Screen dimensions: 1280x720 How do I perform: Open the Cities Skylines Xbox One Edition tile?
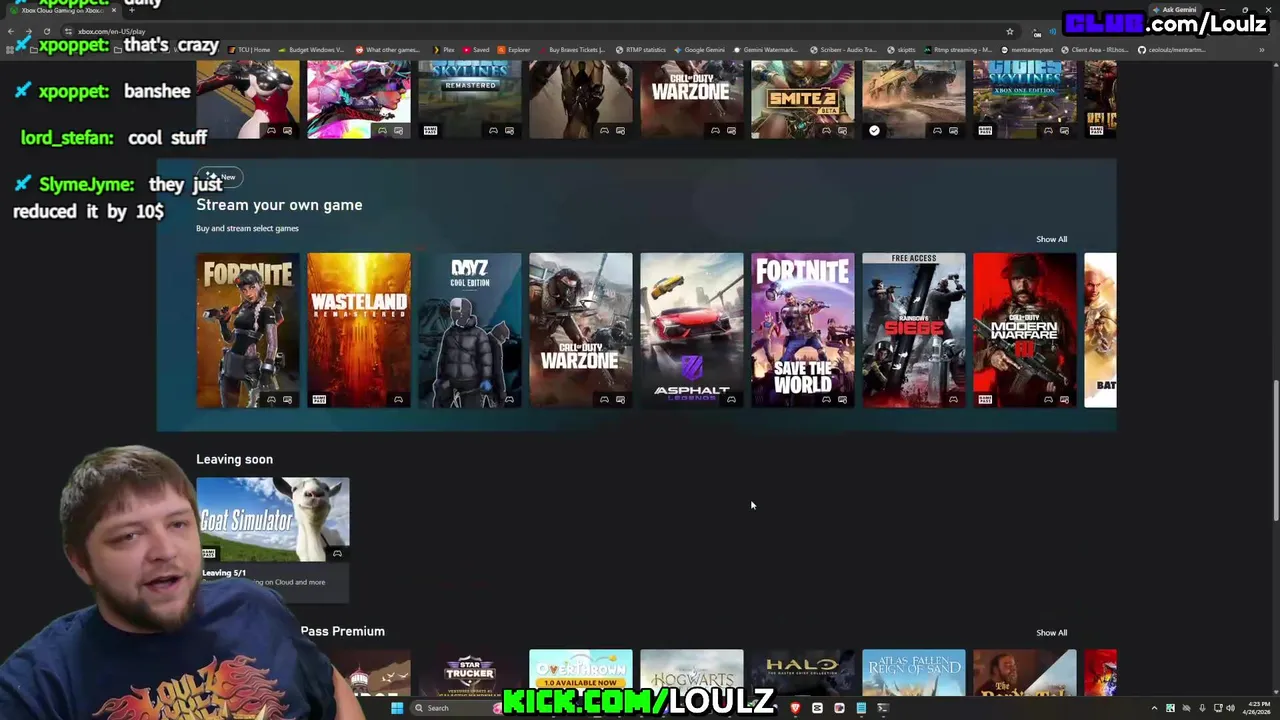tap(1024, 99)
